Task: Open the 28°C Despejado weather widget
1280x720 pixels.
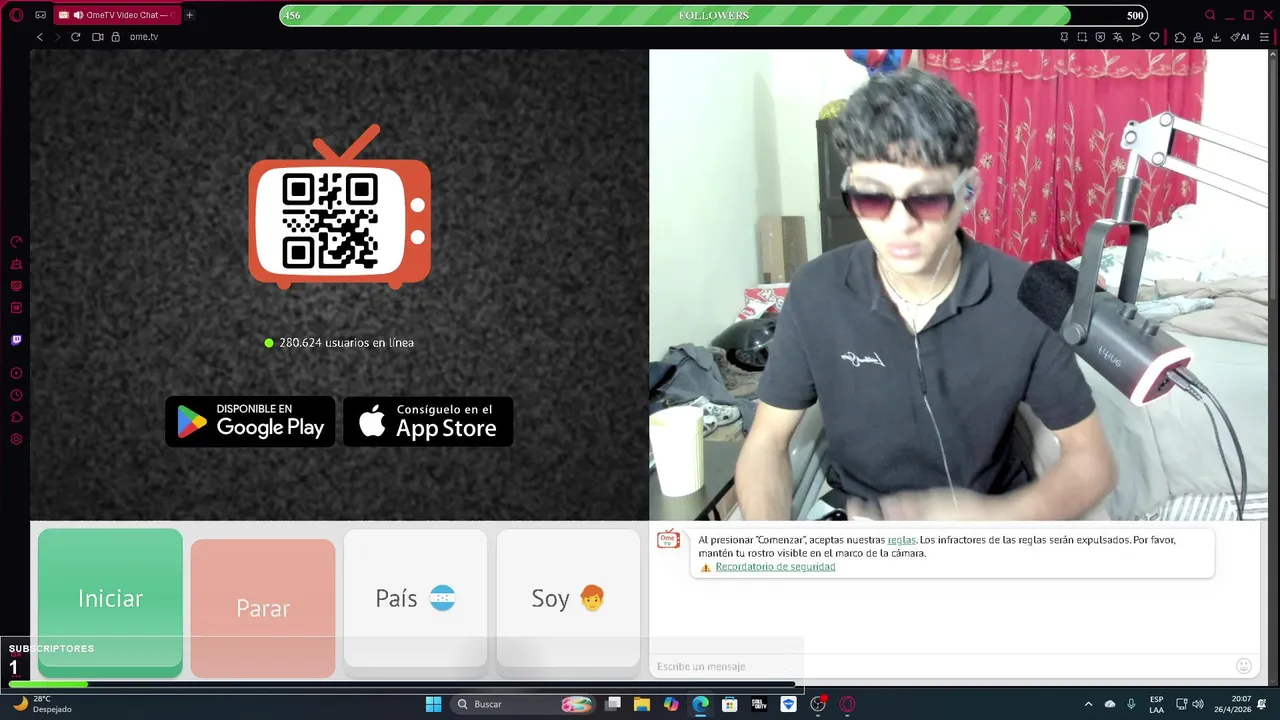Action: point(42,704)
